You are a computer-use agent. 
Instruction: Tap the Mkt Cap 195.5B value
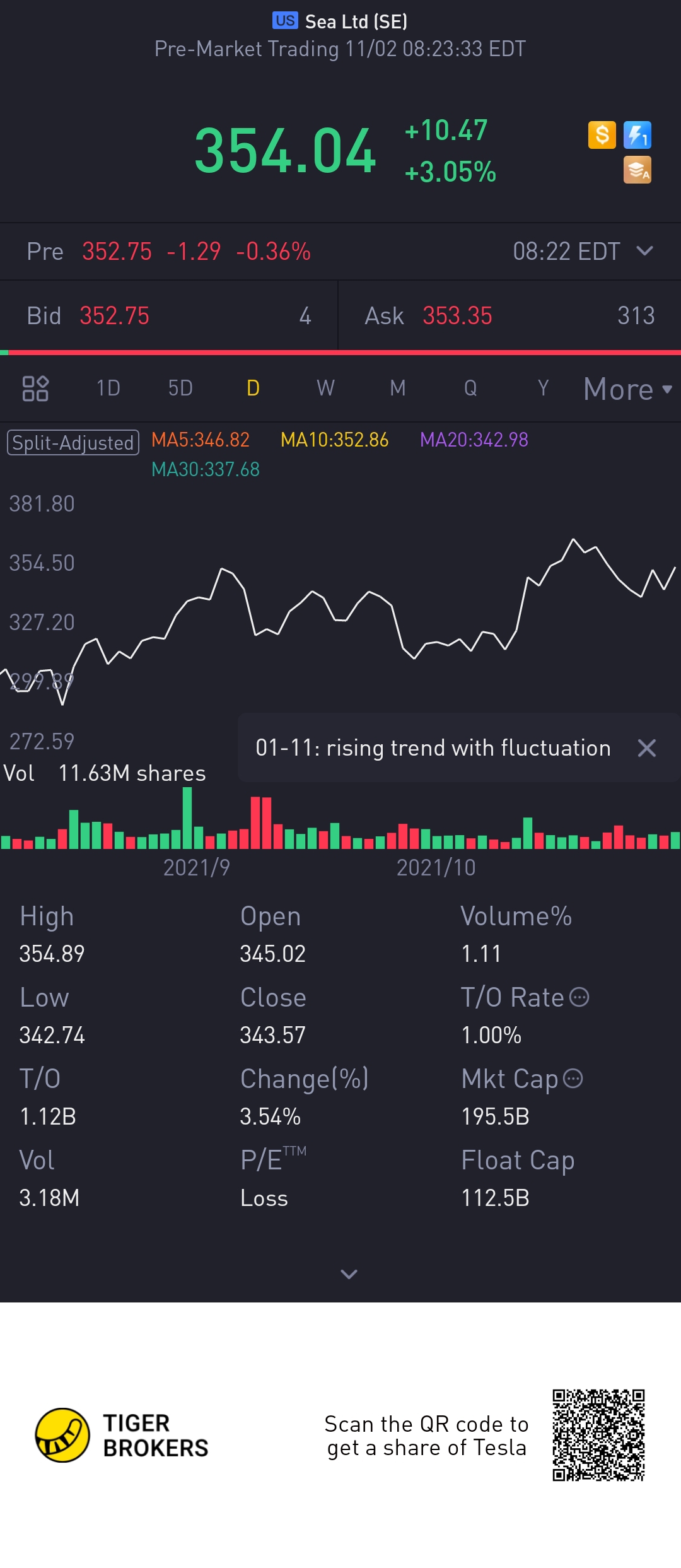495,1116
